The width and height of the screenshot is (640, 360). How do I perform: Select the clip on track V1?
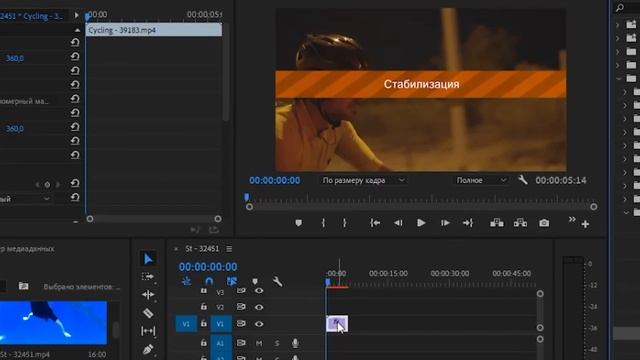pos(337,324)
